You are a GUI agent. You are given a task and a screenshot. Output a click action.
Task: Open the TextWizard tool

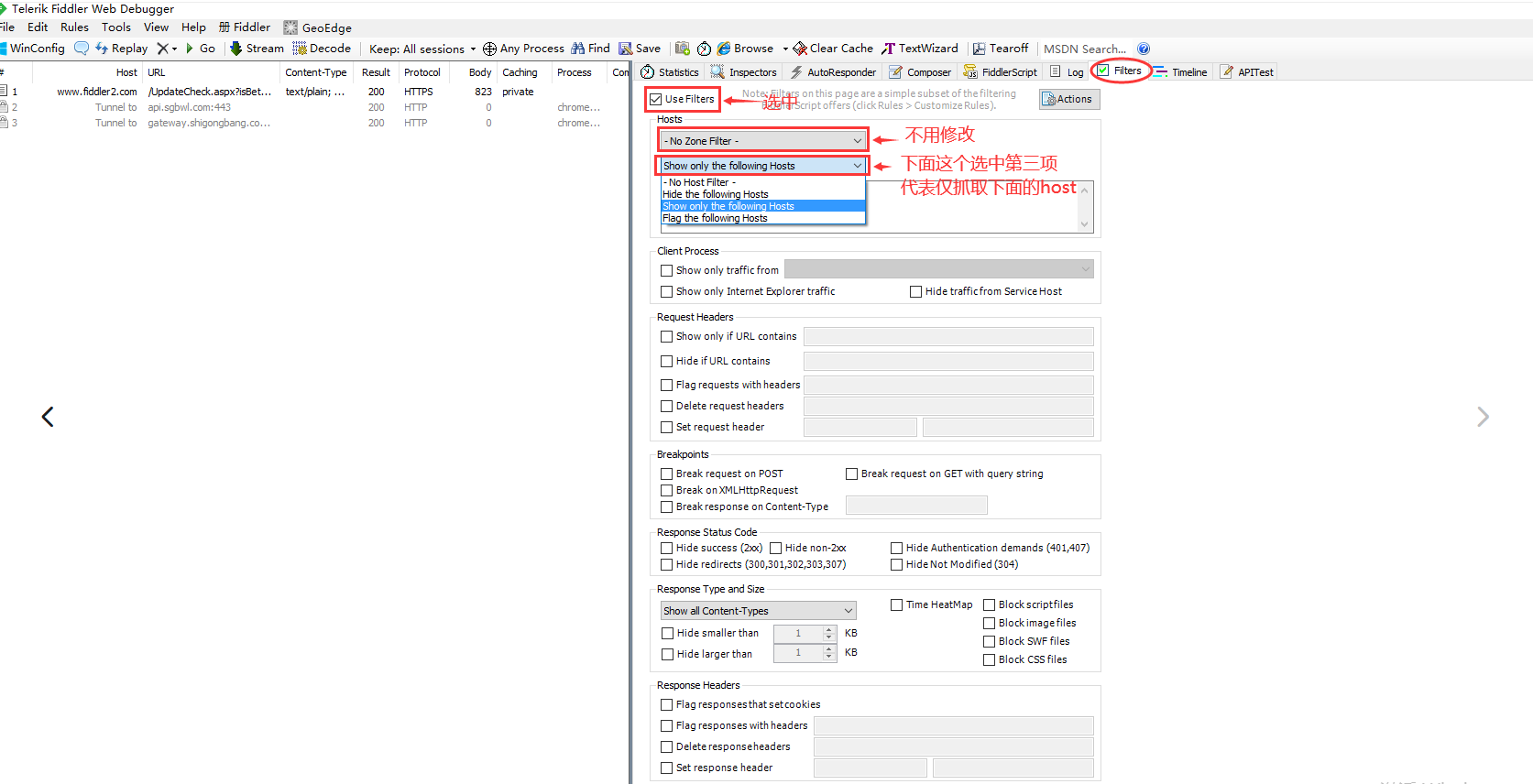(x=920, y=49)
